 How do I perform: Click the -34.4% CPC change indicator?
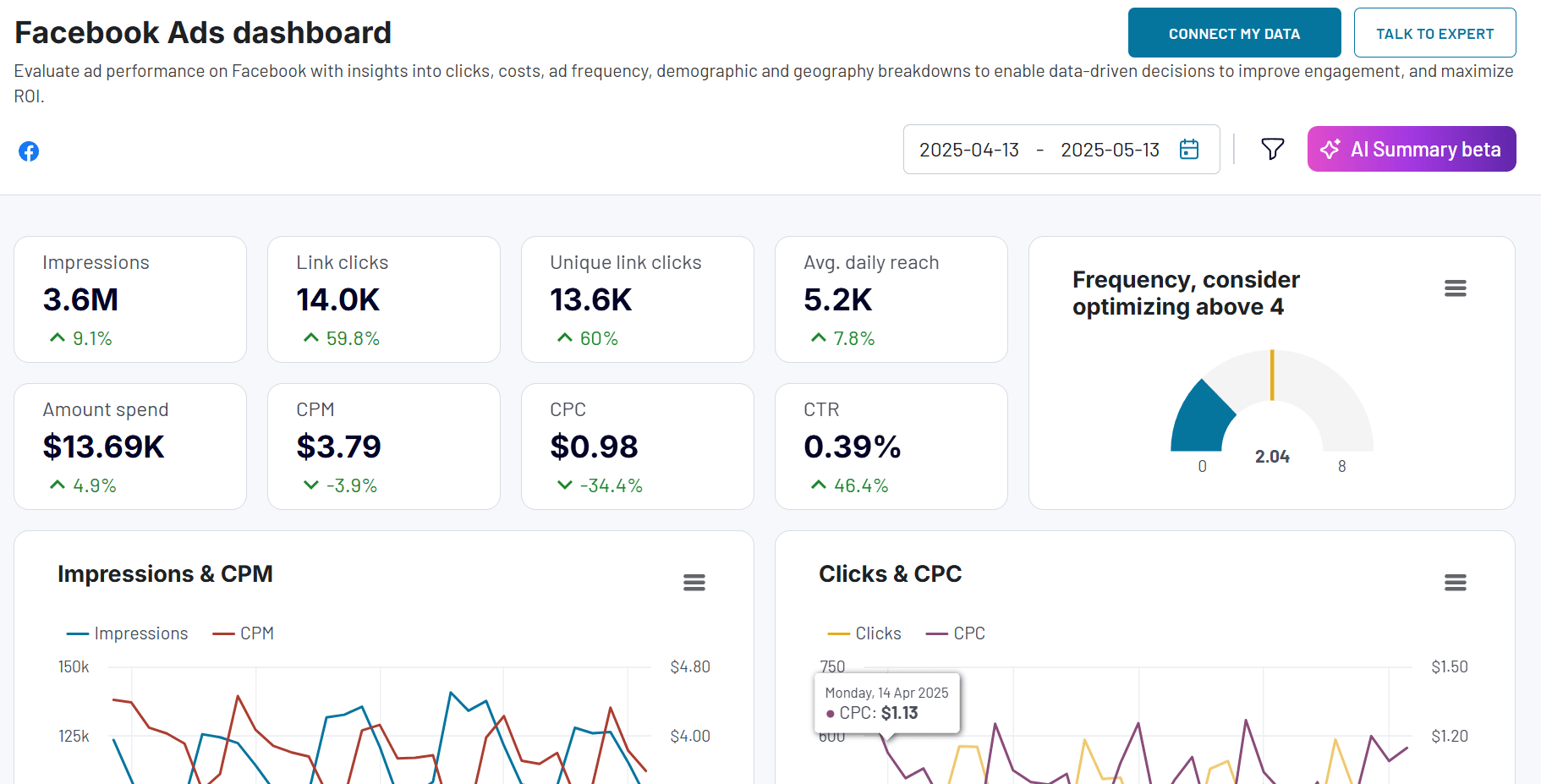pyautogui.click(x=600, y=485)
